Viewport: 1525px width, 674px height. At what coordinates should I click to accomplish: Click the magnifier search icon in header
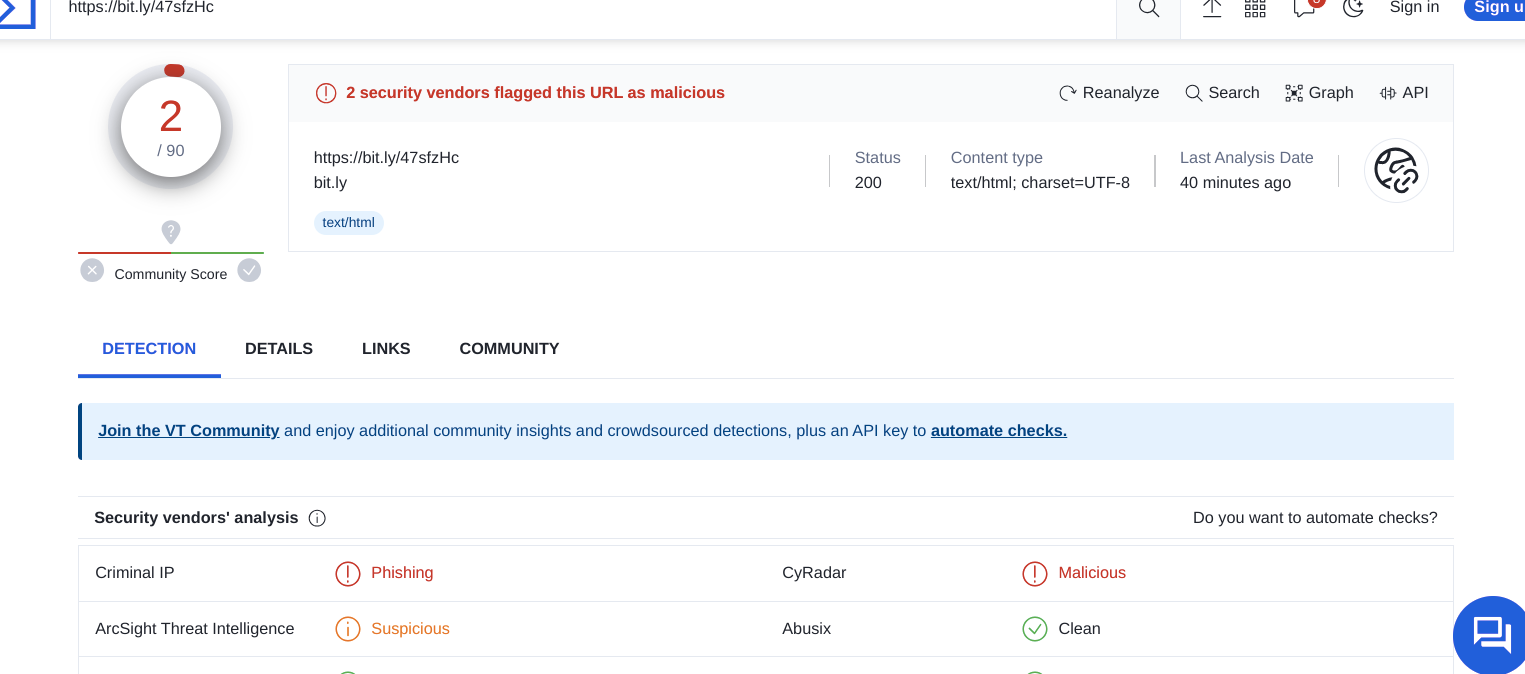tap(1149, 8)
